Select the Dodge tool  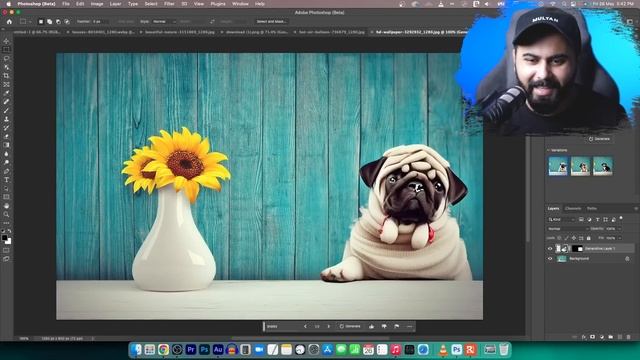[x=6, y=162]
